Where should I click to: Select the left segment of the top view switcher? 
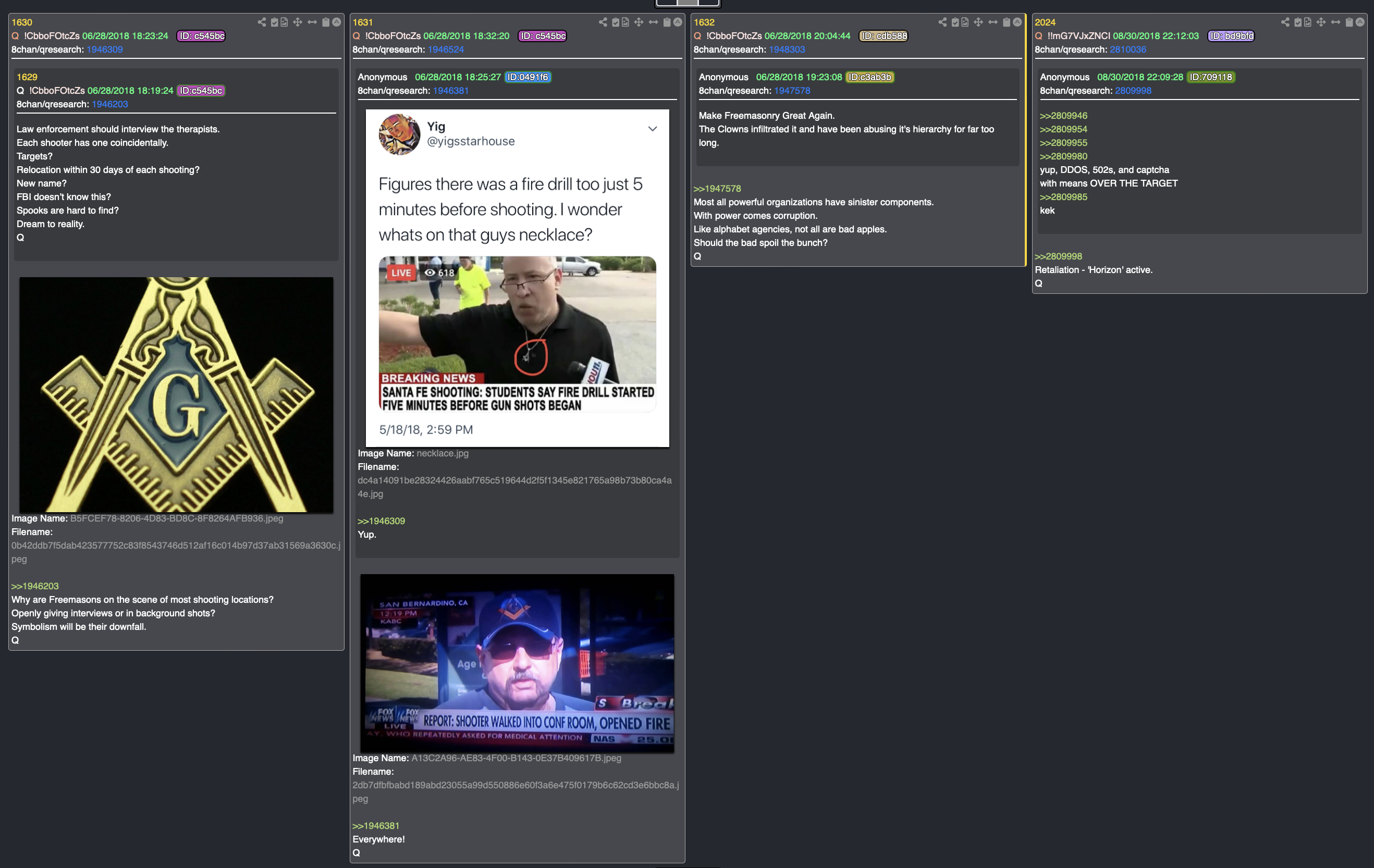(667, 2)
